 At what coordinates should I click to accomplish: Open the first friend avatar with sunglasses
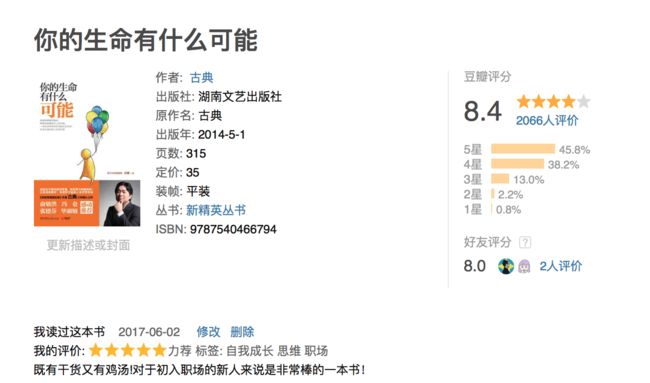[506, 266]
